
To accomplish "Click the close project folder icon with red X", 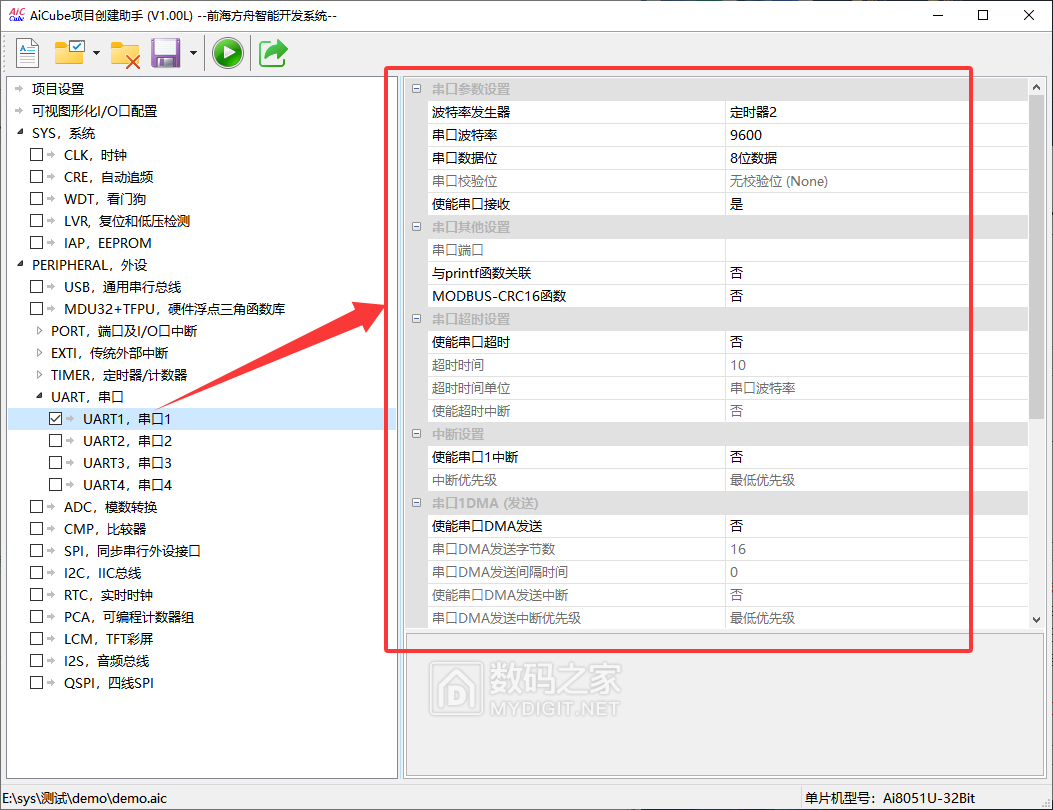I will coord(125,53).
